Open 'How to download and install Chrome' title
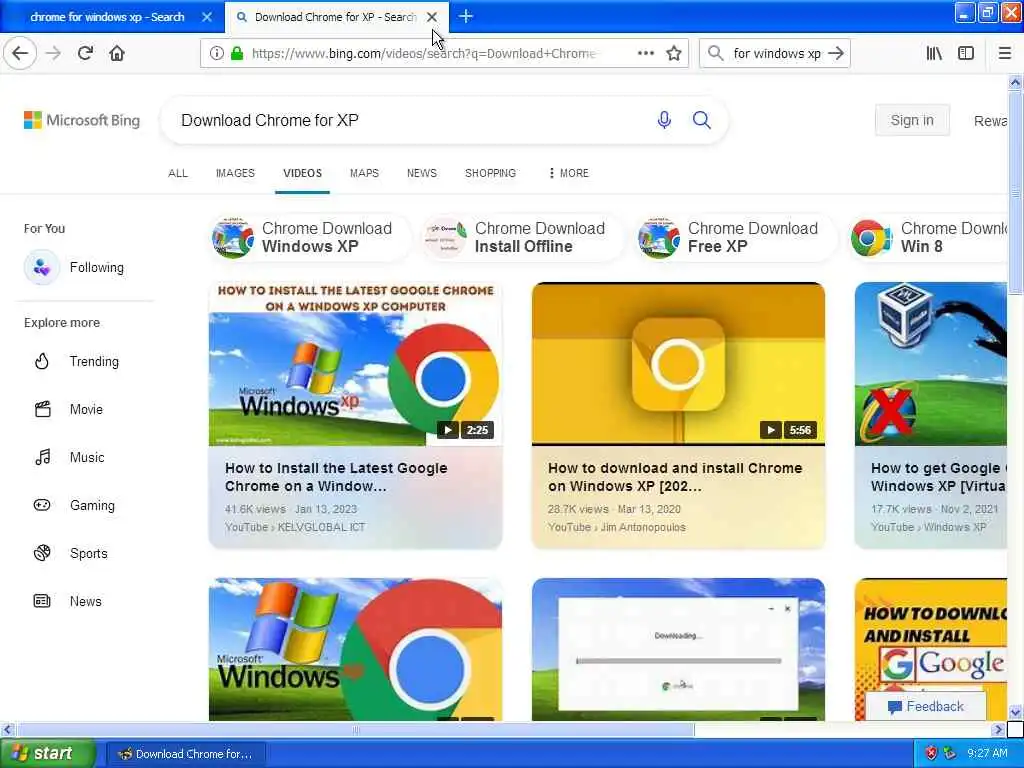This screenshot has width=1024, height=768. pos(675,477)
